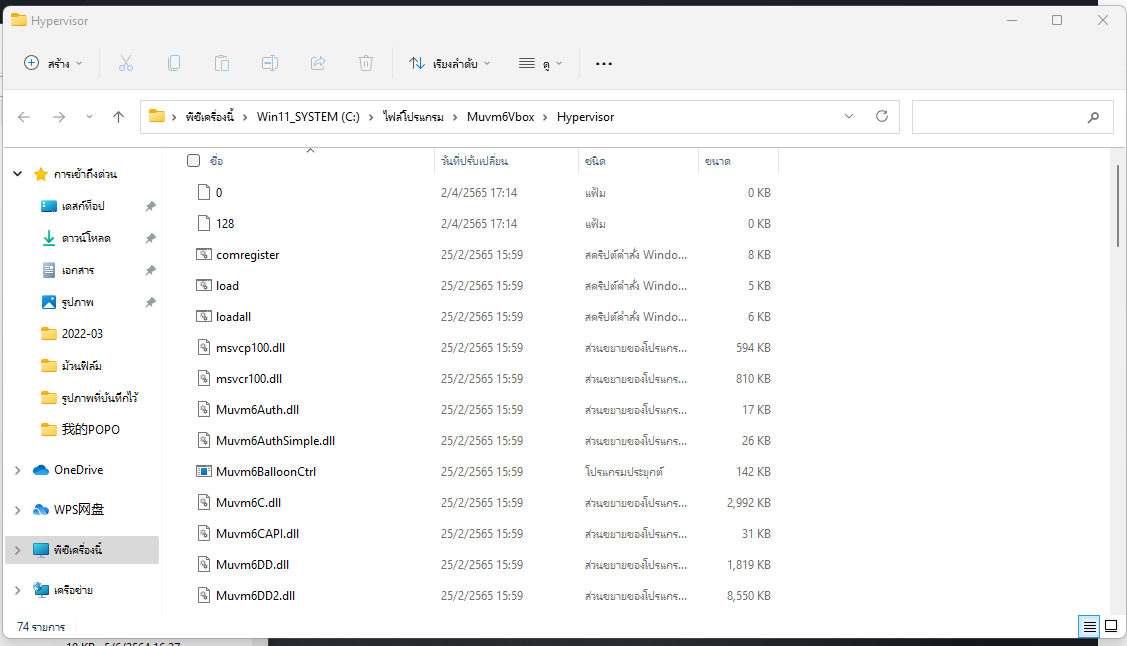This screenshot has width=1127, height=646.
Task: Expand the พีซีเครื่องนี้ tree node
Action: pyautogui.click(x=18, y=550)
